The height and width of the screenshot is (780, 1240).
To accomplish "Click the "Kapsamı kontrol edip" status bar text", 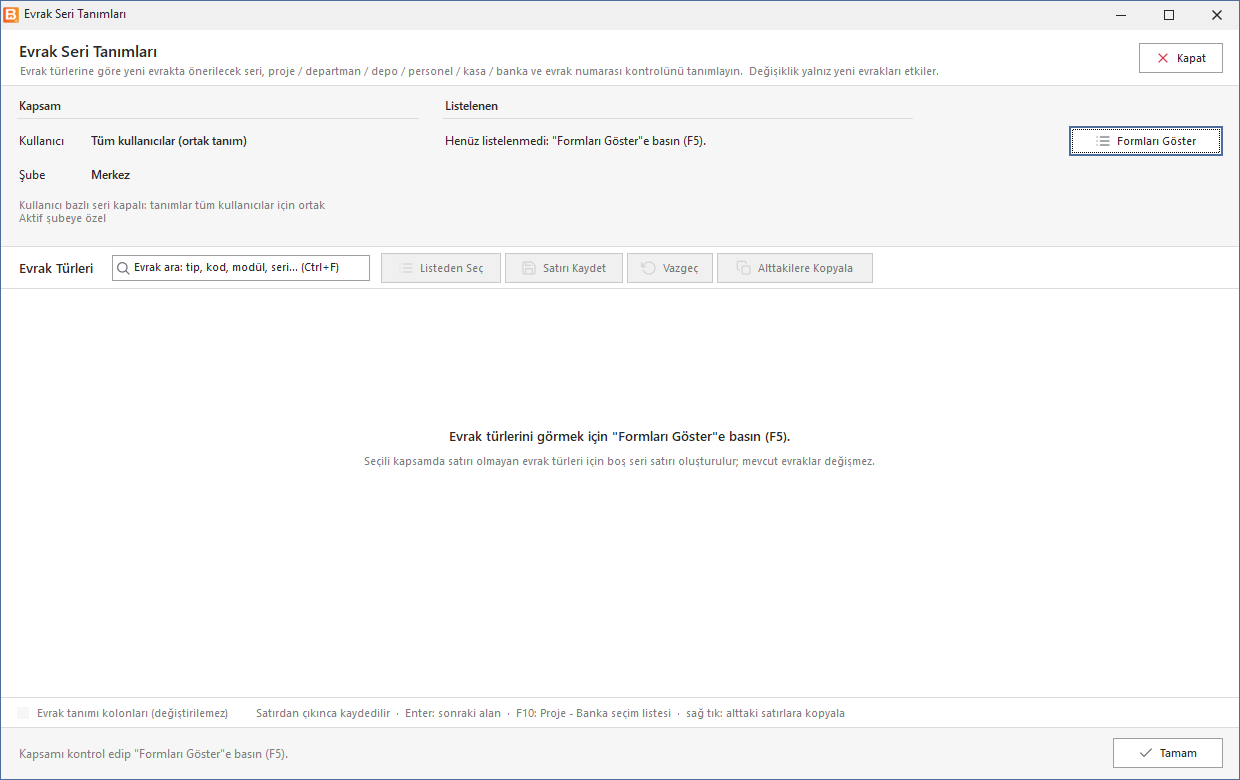I will click(x=154, y=754).
